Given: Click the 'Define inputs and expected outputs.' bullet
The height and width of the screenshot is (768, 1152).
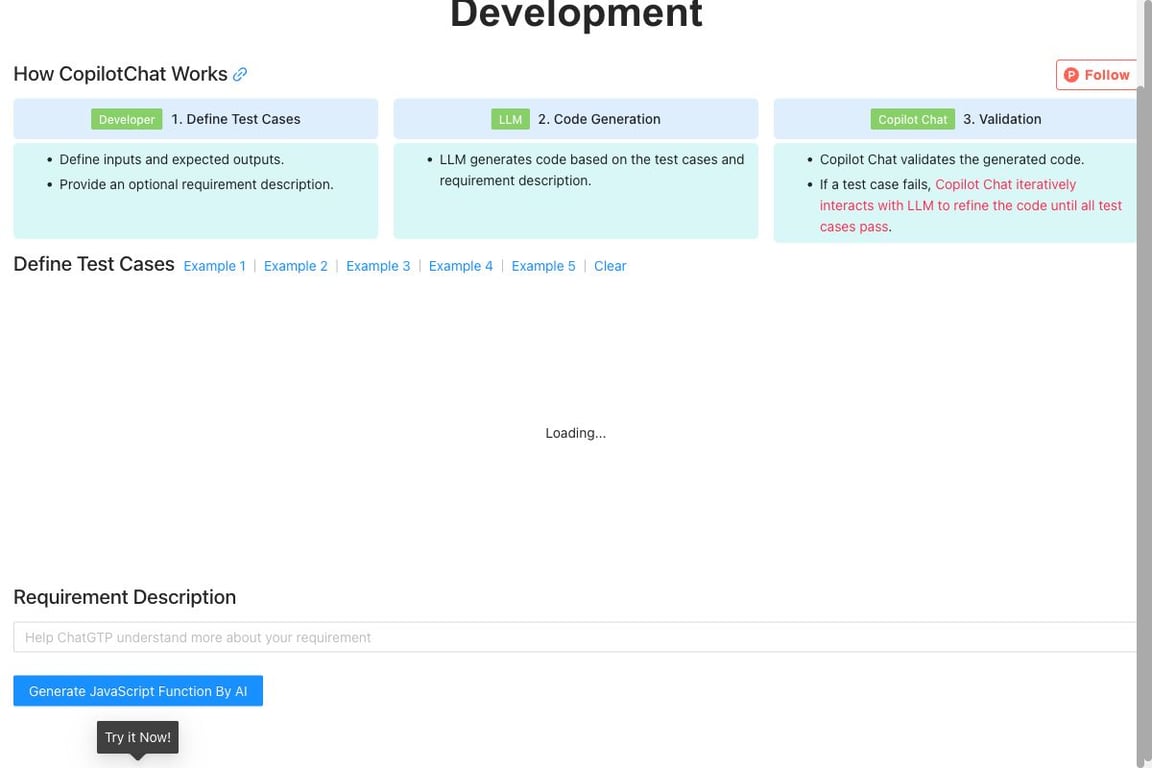Looking at the screenshot, I should pos(171,159).
